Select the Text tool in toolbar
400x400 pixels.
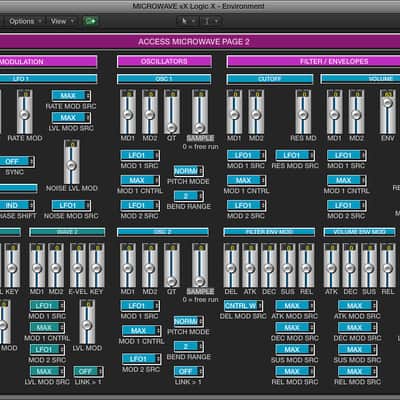pyautogui.click(x=211, y=21)
